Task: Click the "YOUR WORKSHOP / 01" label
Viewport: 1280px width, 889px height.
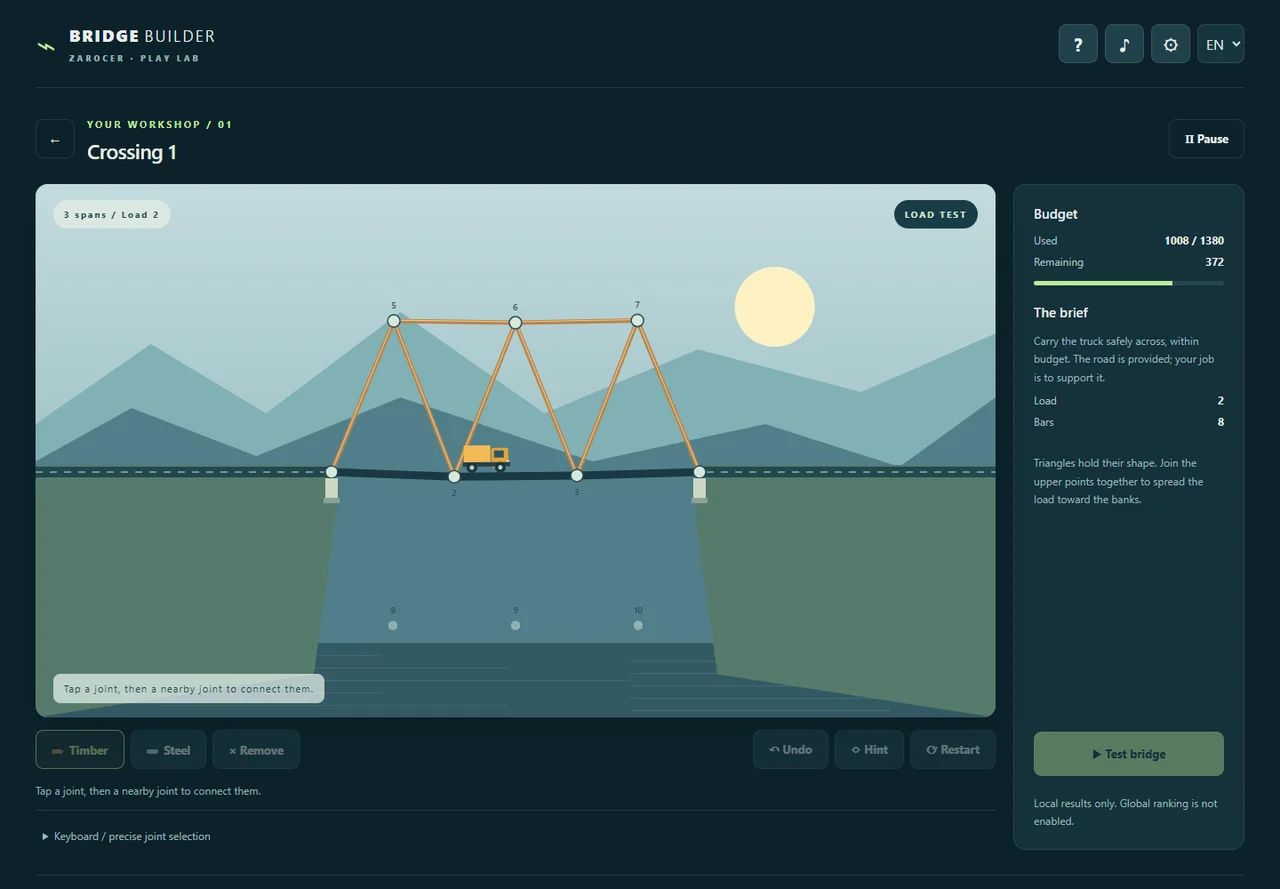Action: coord(160,125)
